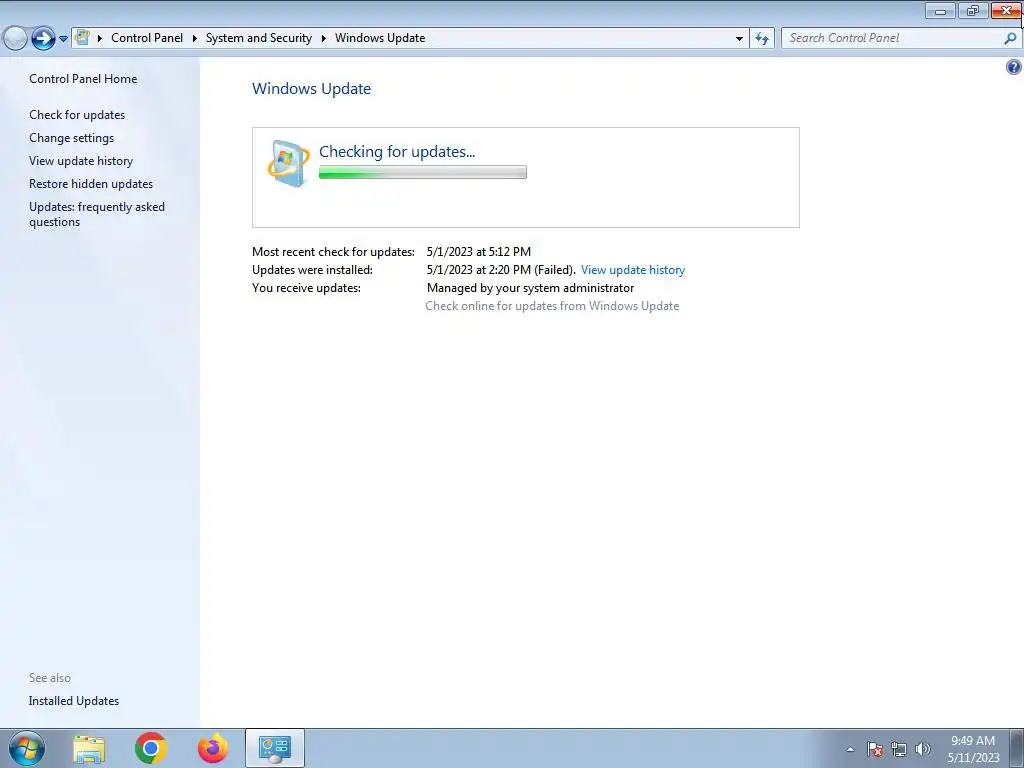Open Windows Explorer from the taskbar
This screenshot has width=1024, height=768.
89,749
